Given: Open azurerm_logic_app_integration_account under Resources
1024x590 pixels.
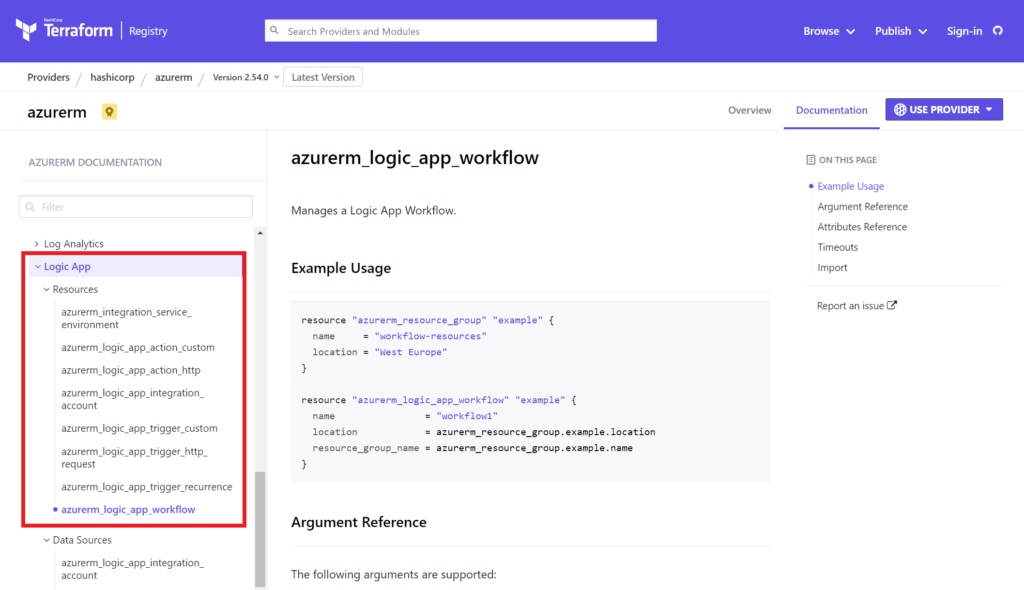Looking at the screenshot, I should click(133, 399).
